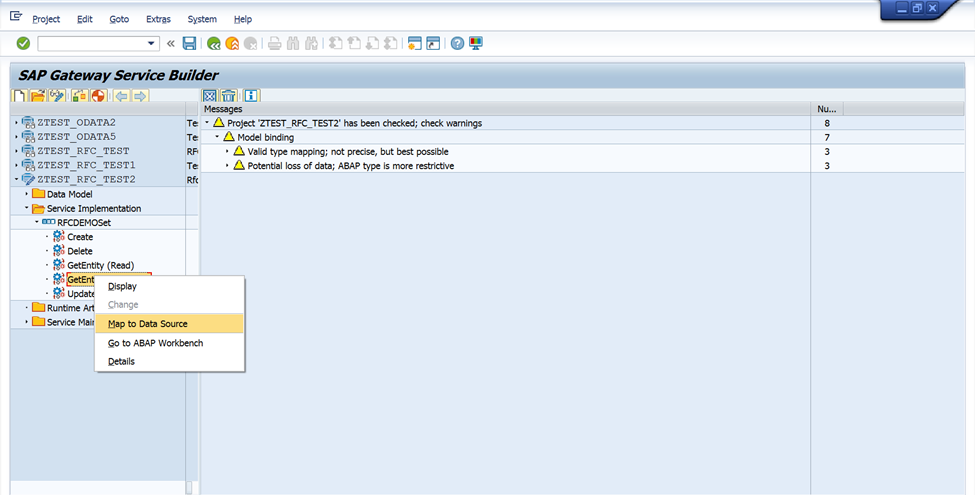
Task: Click the First Page icon
Action: click(x=335, y=43)
